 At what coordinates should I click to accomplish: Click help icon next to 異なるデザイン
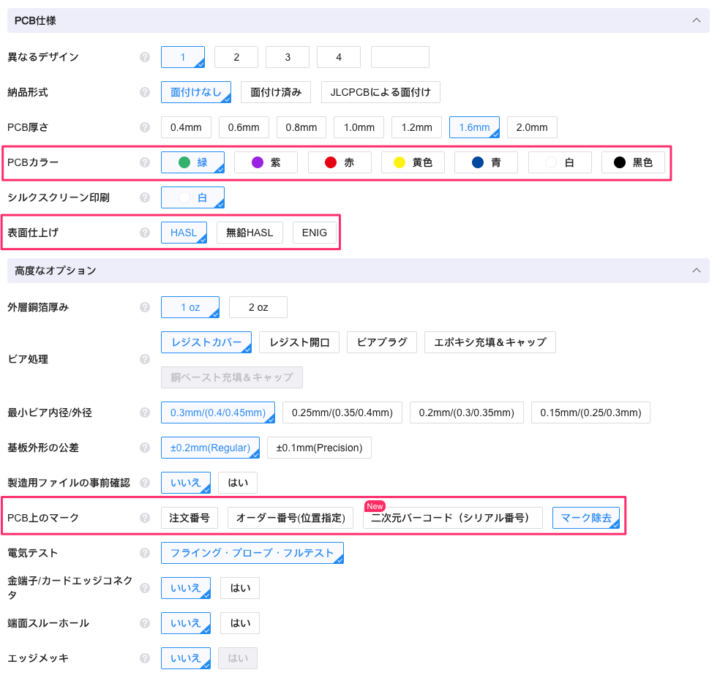(x=145, y=58)
